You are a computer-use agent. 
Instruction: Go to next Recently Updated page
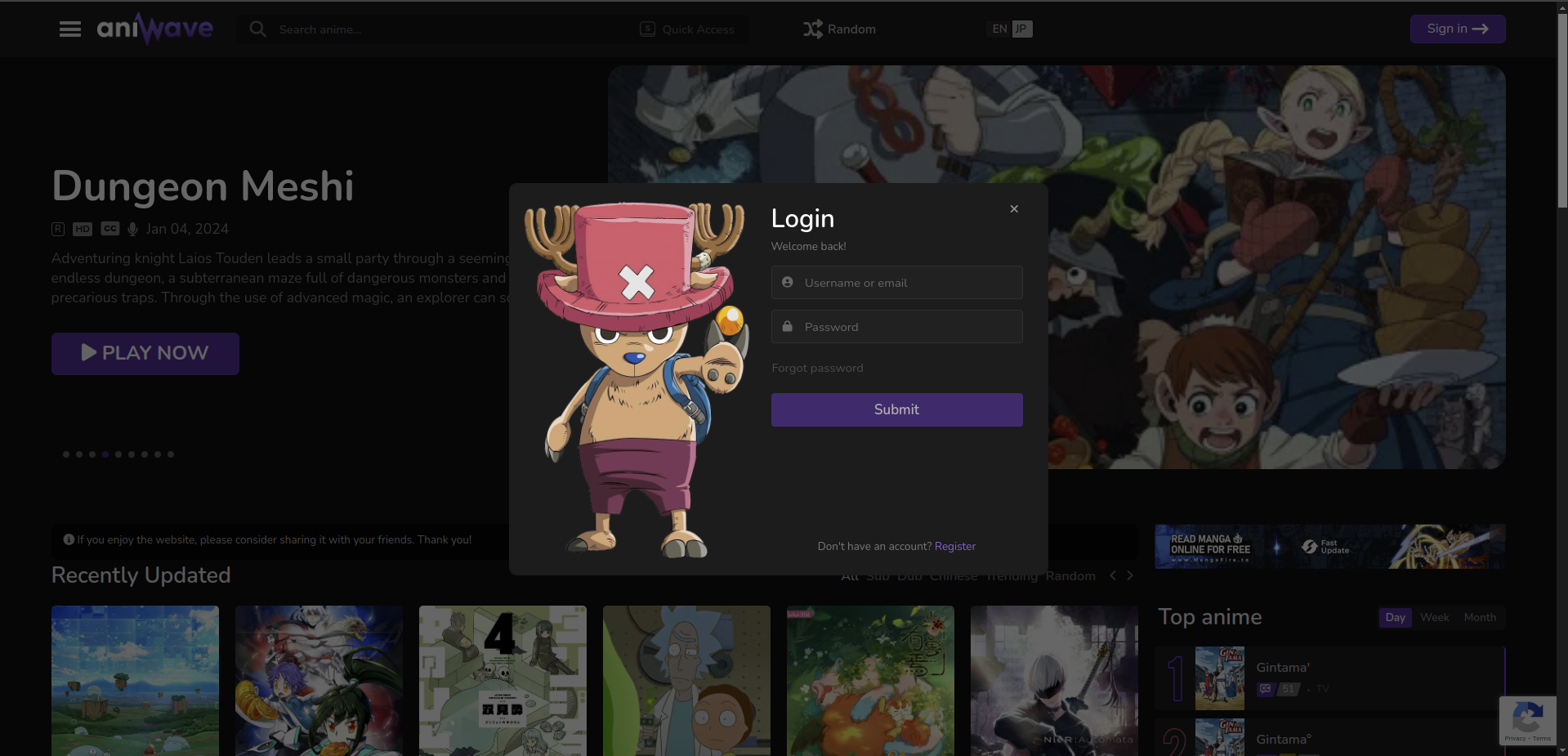1130,576
